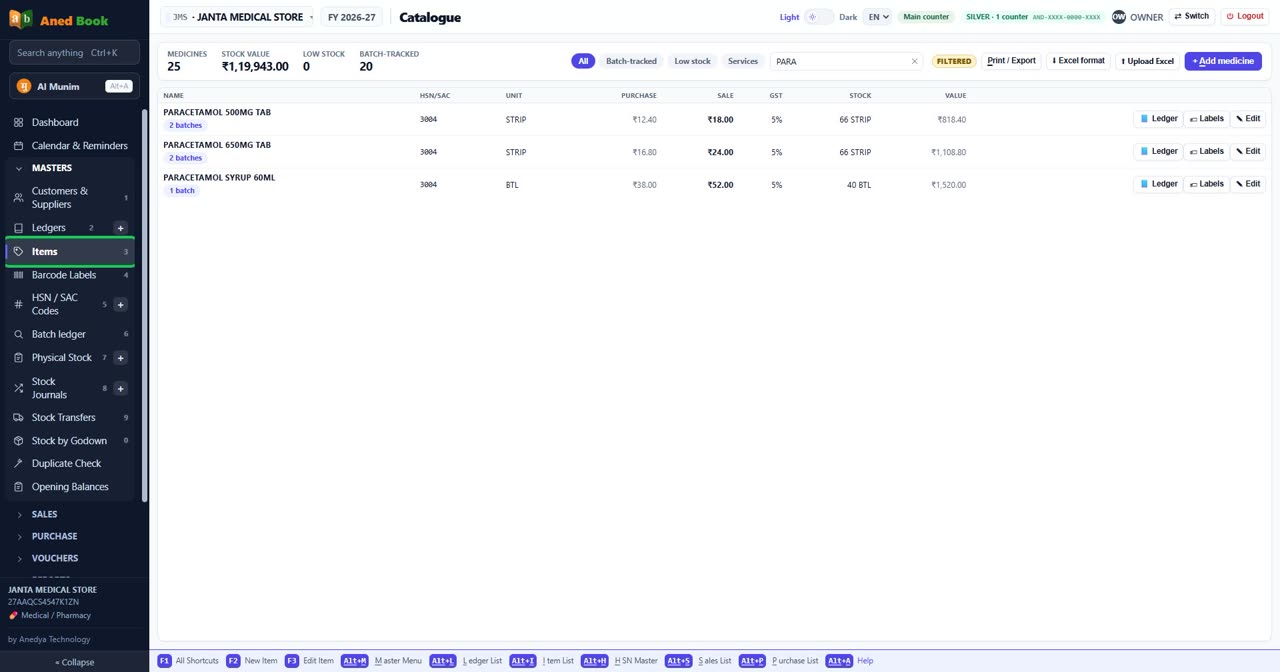1280x672 pixels.
Task: Show Low stock filter
Action: 692,61
